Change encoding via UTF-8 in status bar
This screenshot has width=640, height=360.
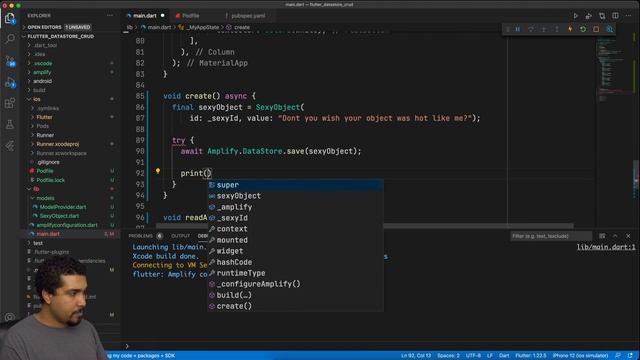pos(473,356)
